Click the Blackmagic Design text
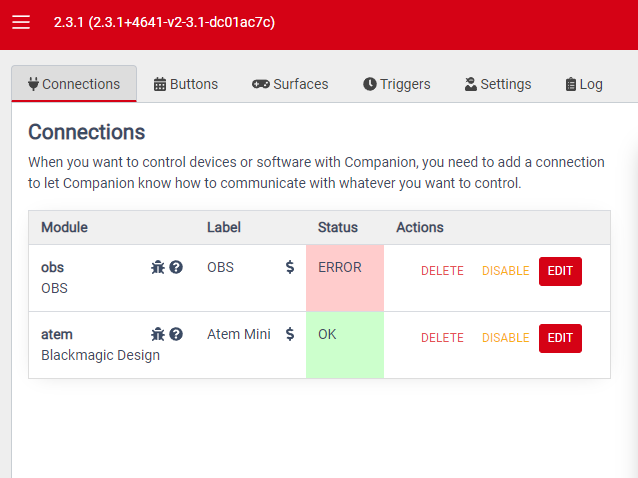 [101, 355]
